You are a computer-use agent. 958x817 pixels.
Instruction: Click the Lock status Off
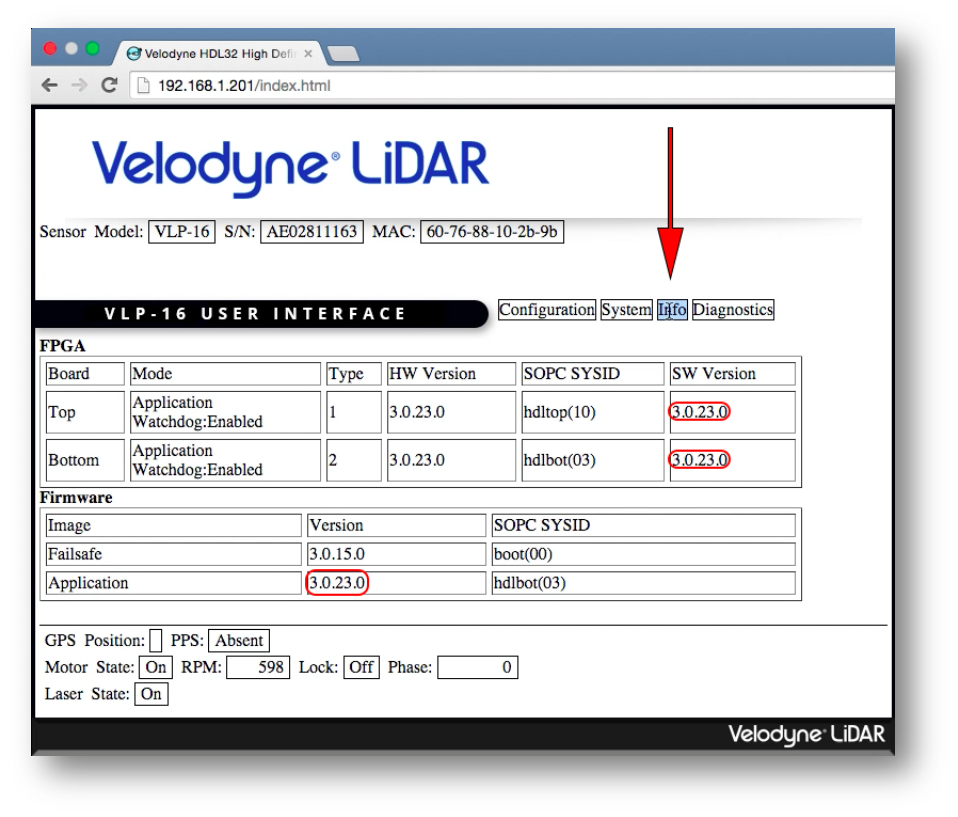(361, 667)
